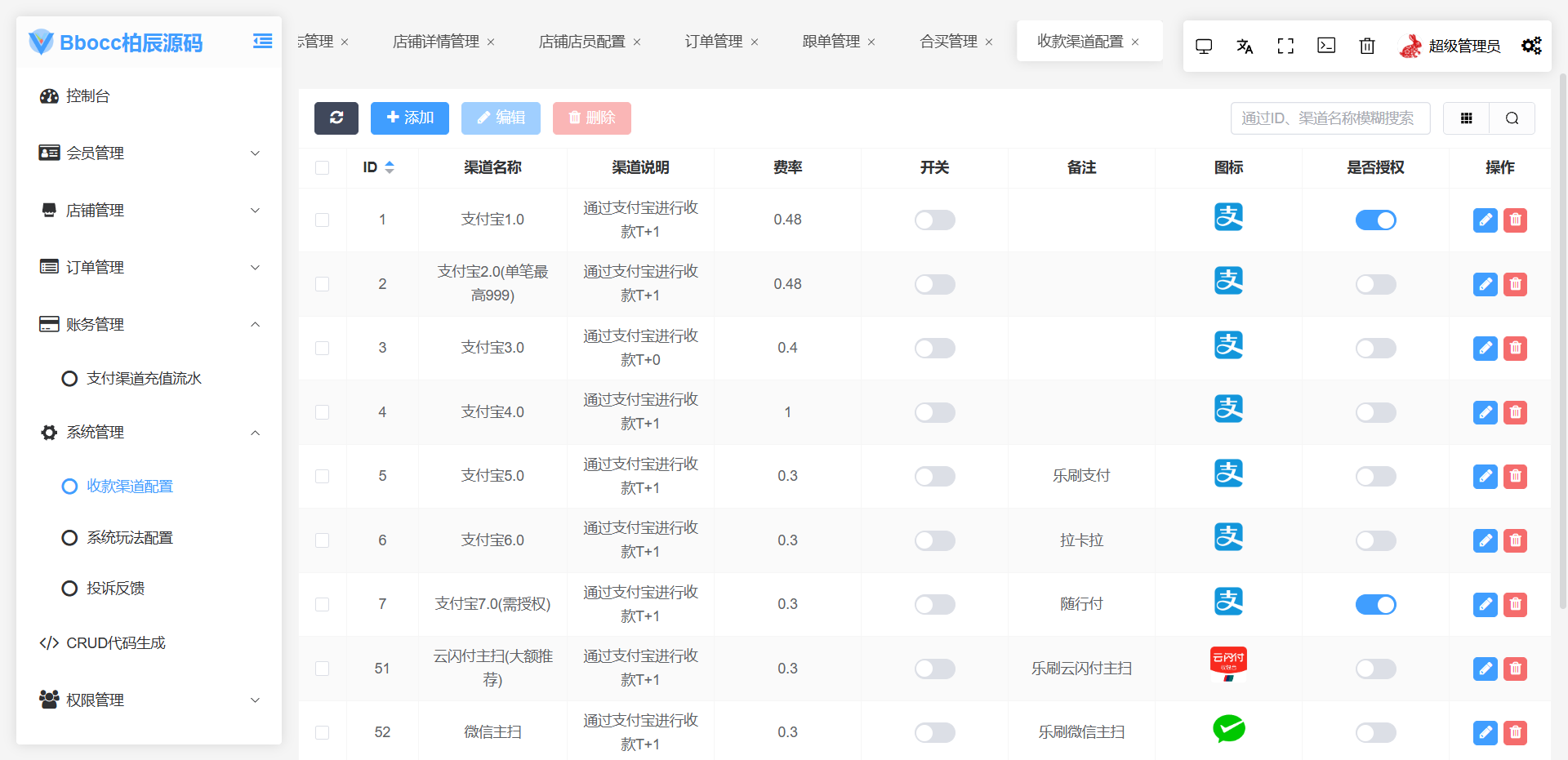Open the layout settings gears icon

[1531, 46]
